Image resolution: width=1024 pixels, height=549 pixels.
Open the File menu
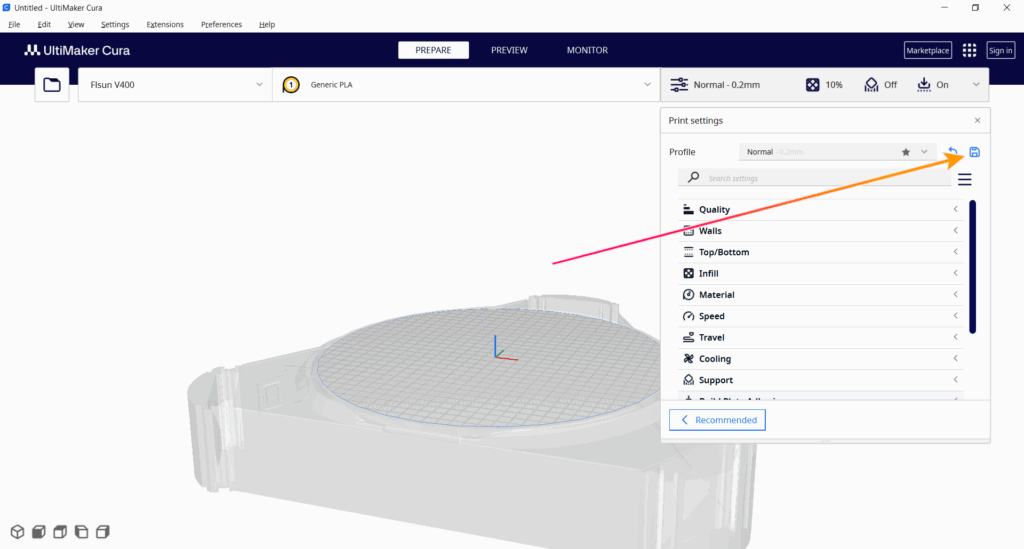(14, 24)
